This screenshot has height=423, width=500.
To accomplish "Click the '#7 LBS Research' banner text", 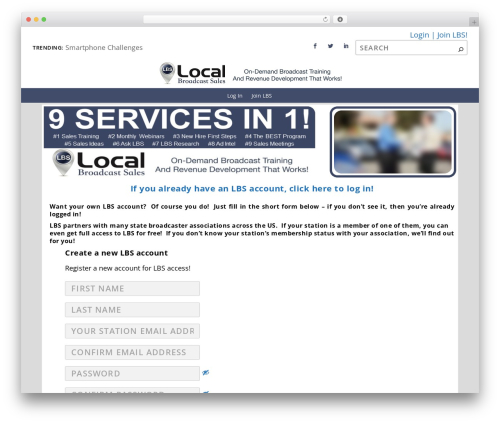I will [x=176, y=144].
